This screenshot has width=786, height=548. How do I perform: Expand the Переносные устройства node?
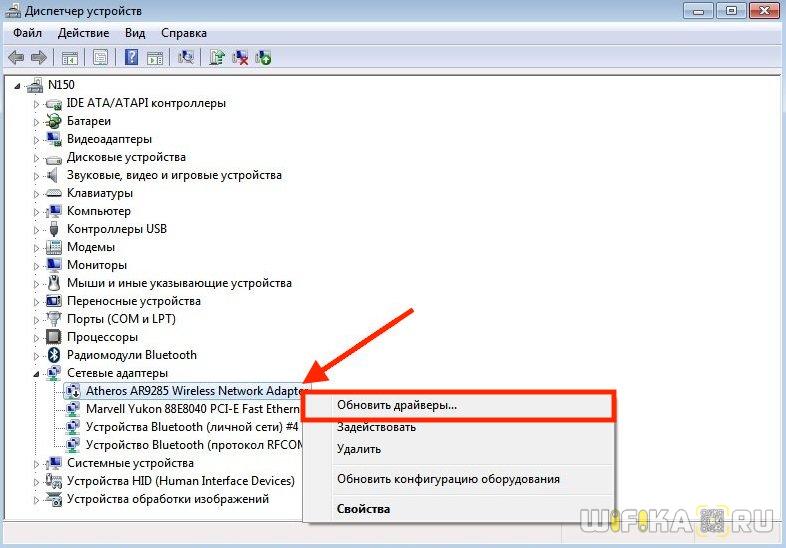(36, 302)
